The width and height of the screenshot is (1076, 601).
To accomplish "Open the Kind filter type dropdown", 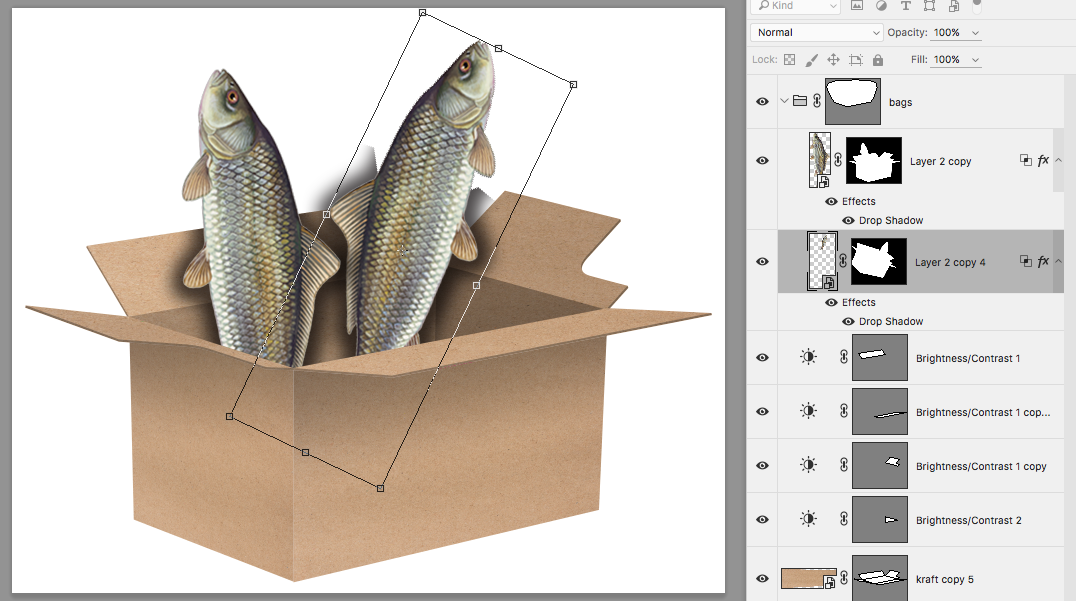I will (x=796, y=5).
